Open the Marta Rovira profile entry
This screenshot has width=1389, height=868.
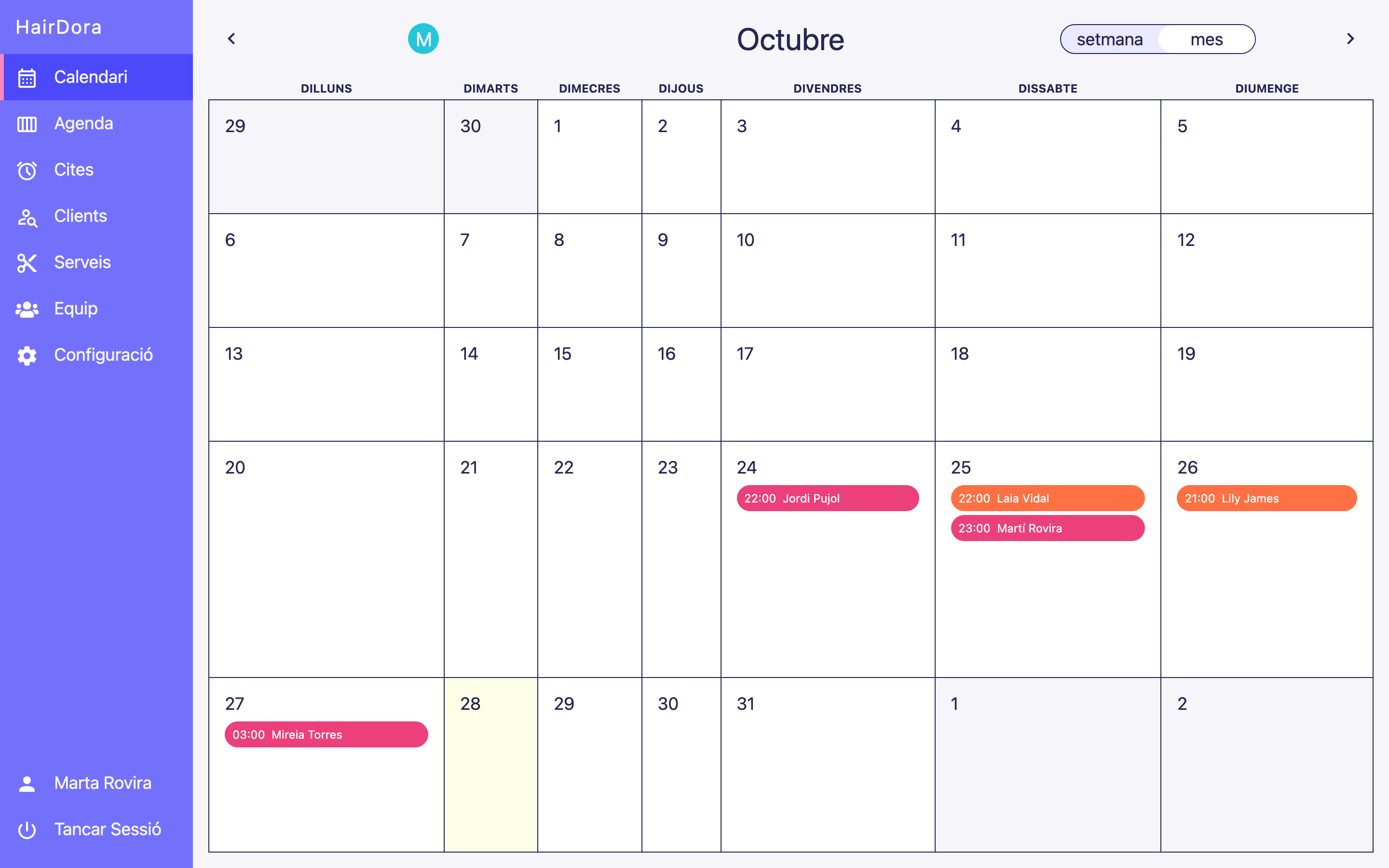102,783
